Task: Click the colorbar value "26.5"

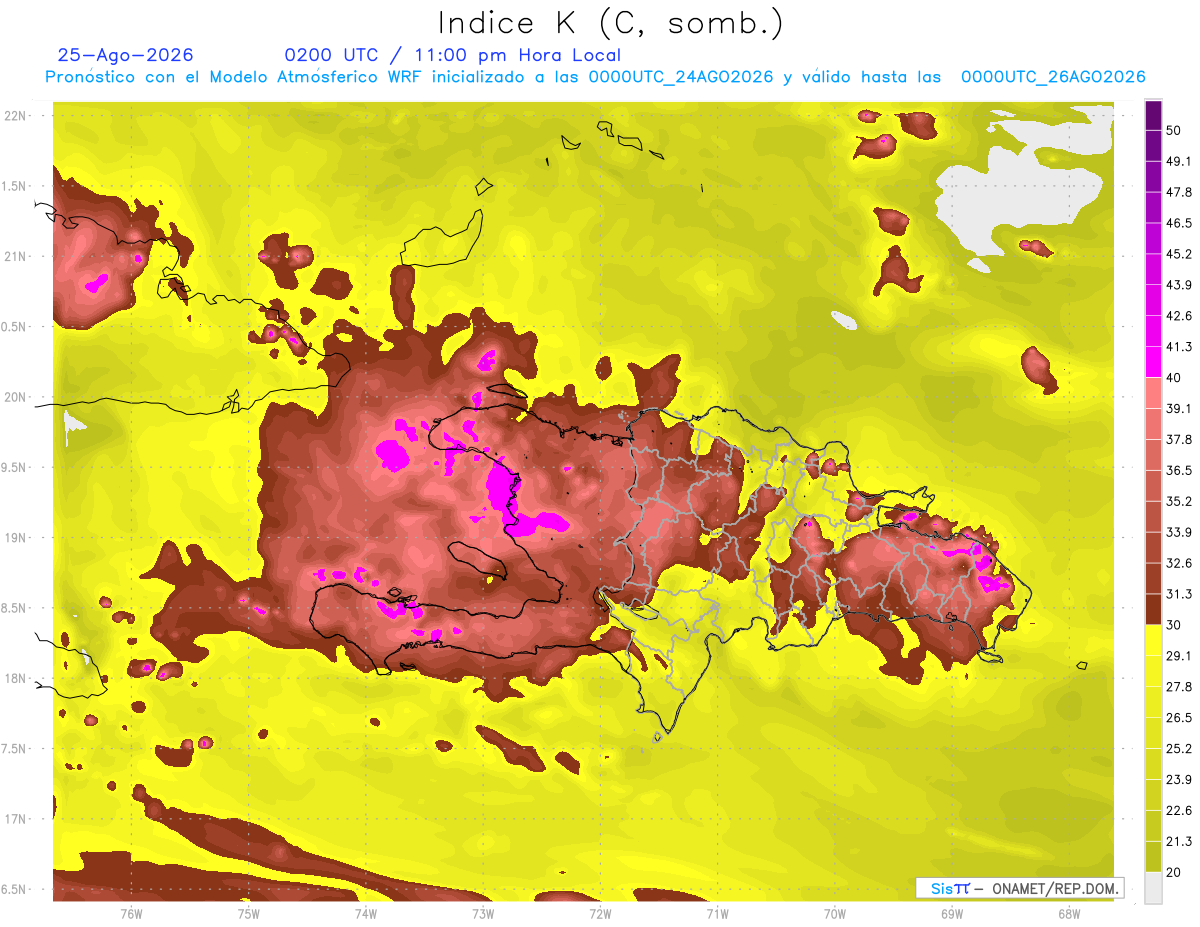Action: point(1179,718)
